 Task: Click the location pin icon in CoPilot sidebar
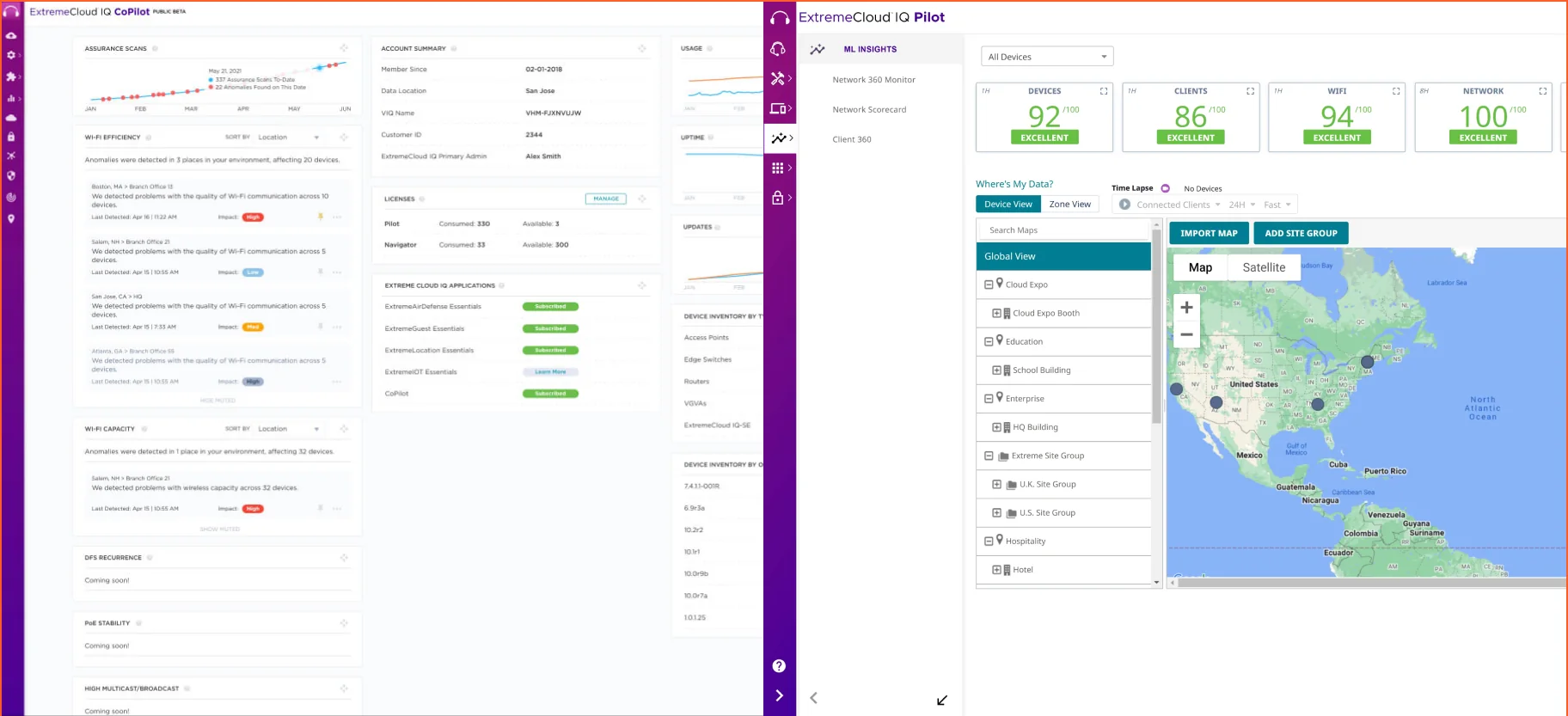click(x=11, y=218)
